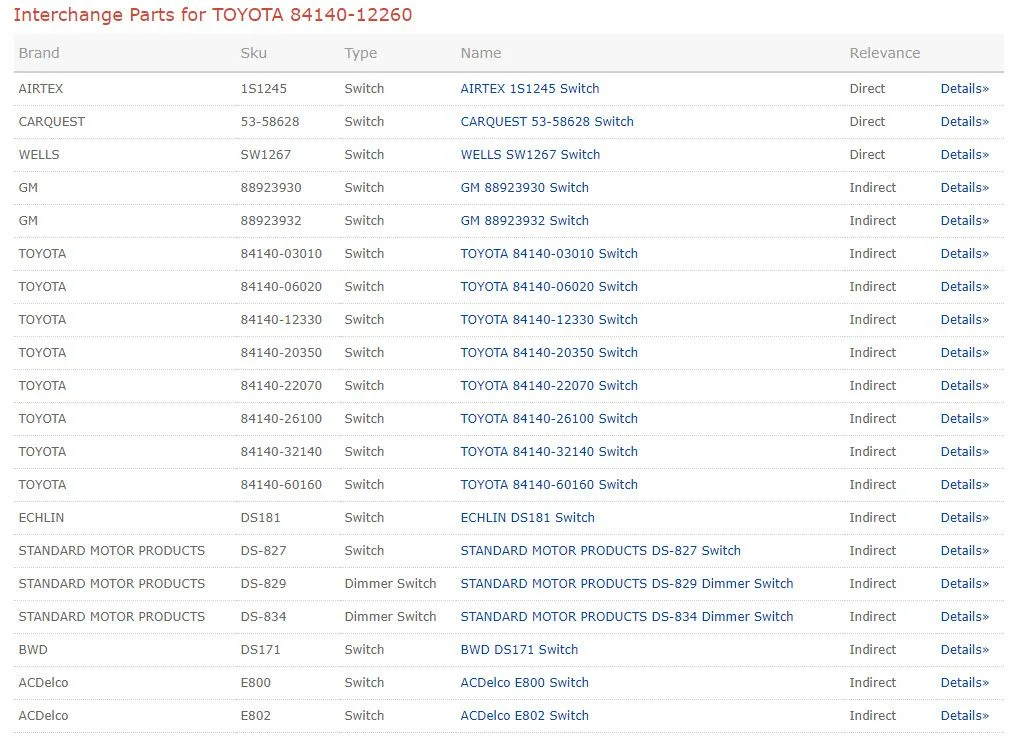
Task: Open STANDARD MOTOR PRODUCTS DS-834 Dimmer Switch link
Action: tap(627, 617)
